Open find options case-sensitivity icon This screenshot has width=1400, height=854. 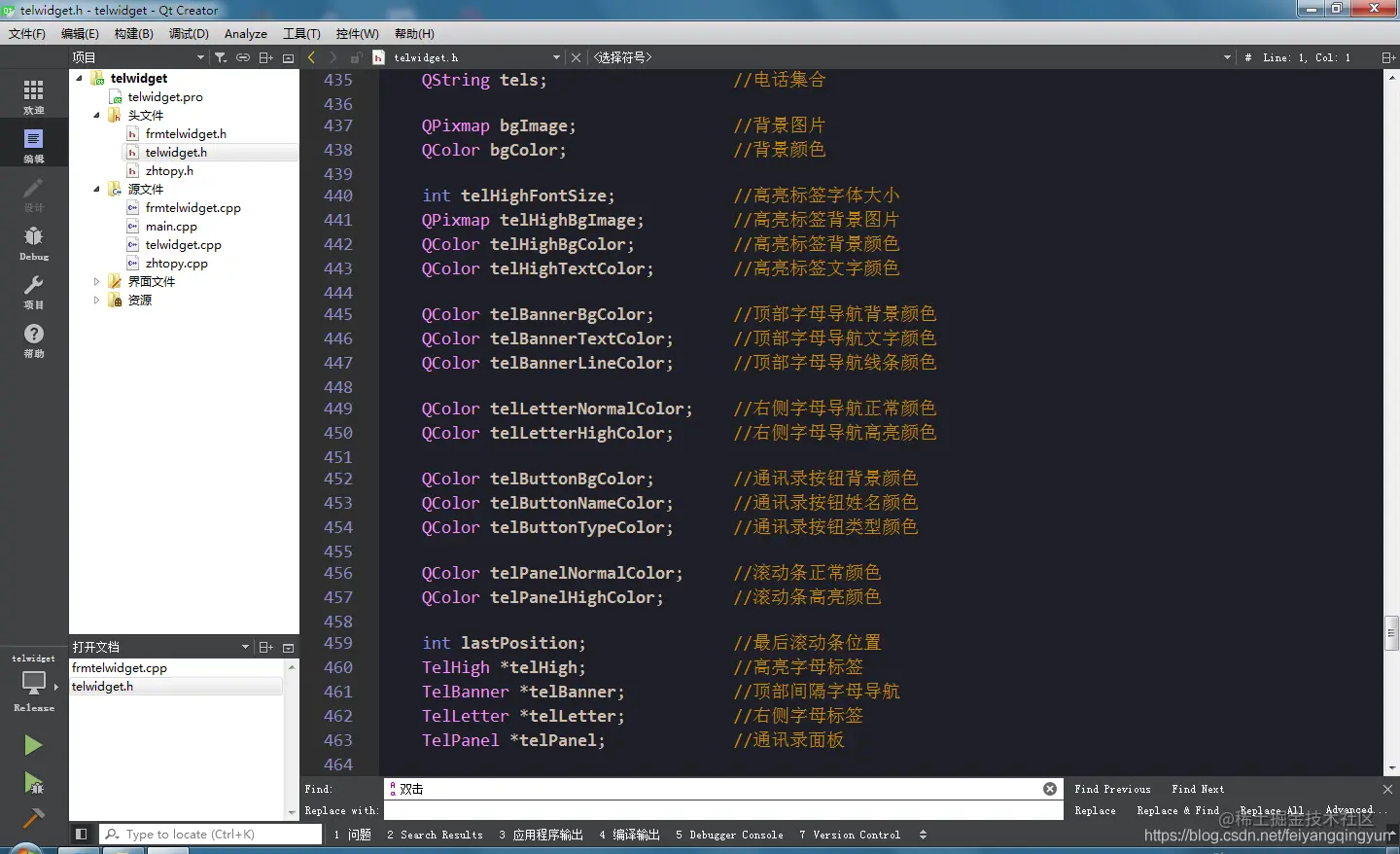(x=393, y=789)
